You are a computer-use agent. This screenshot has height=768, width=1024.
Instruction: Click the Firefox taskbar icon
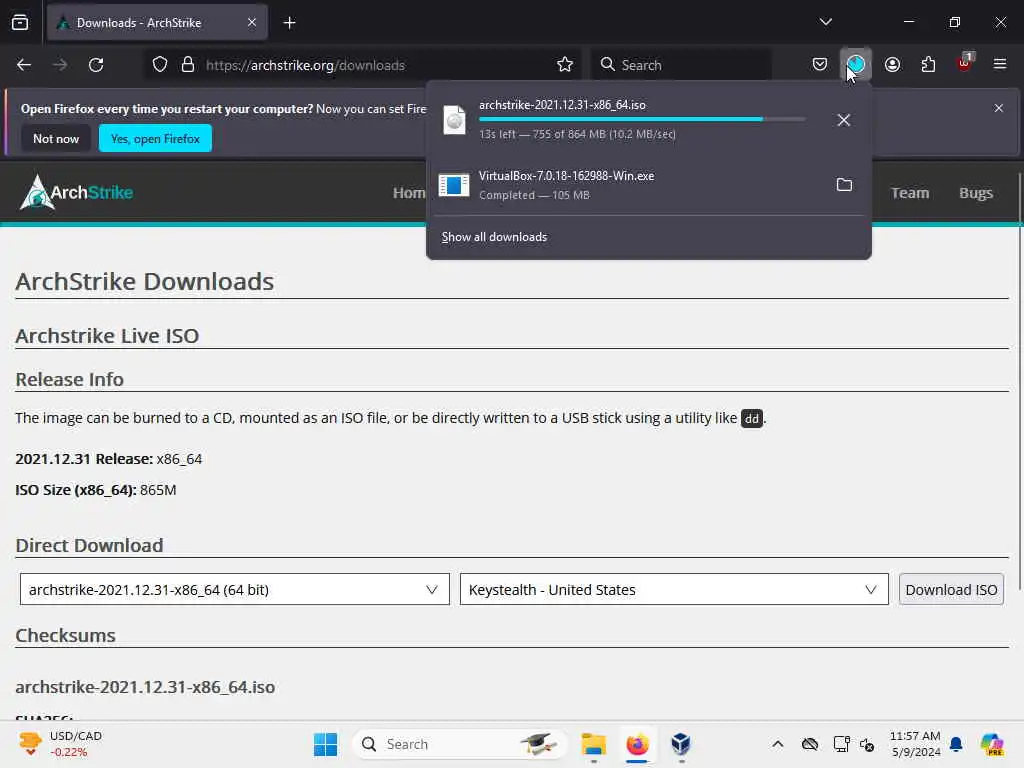point(637,744)
